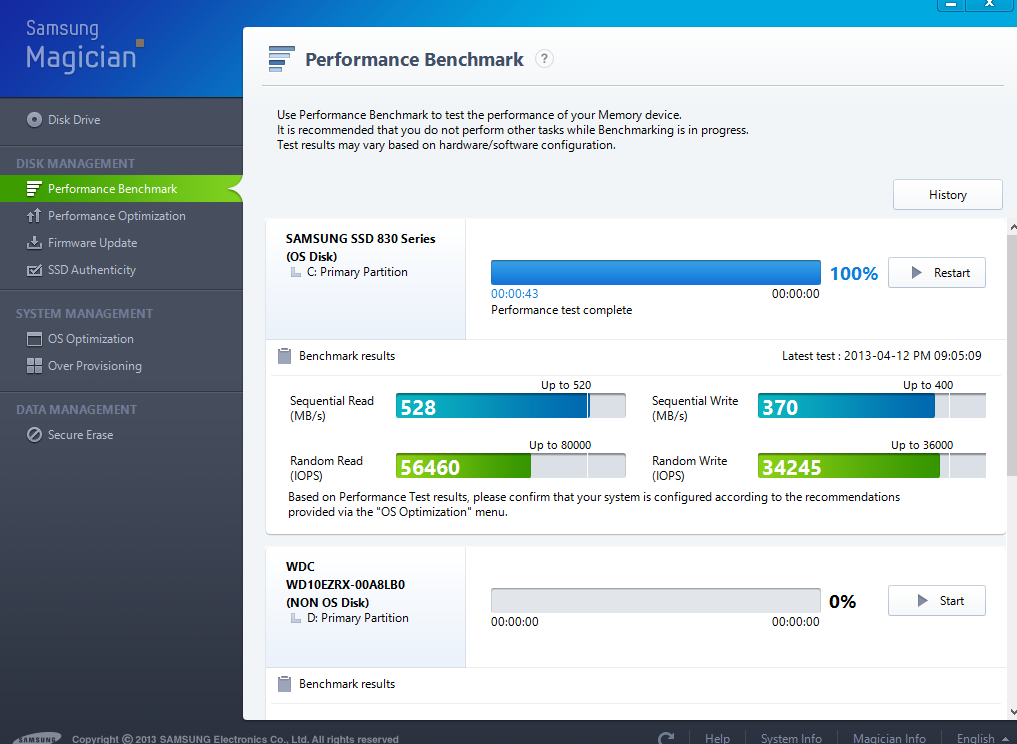Click the Random Write IOPS result bar

(x=872, y=466)
